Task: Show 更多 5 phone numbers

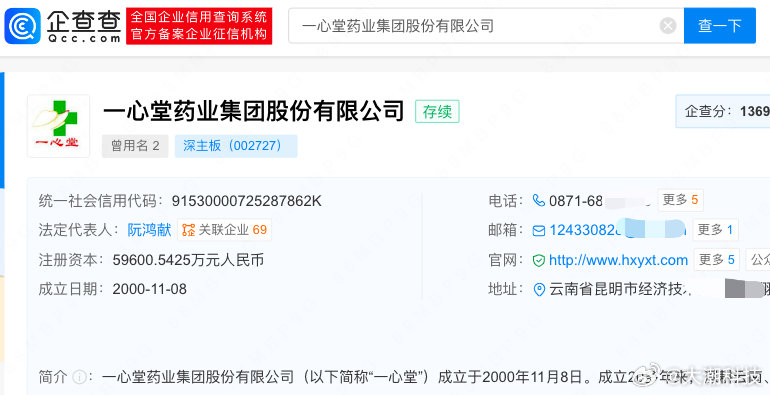Action: coord(680,200)
